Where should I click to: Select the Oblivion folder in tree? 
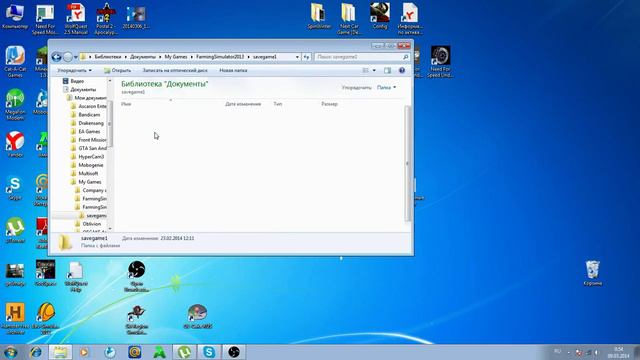(88, 224)
